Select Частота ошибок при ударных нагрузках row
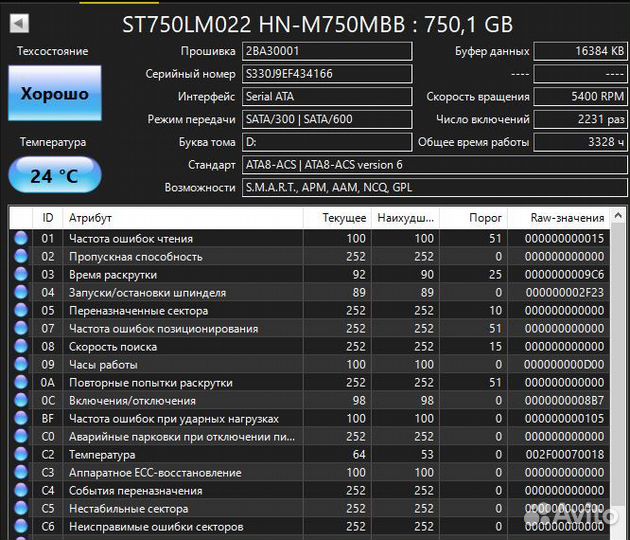The image size is (630, 540). pos(309,418)
